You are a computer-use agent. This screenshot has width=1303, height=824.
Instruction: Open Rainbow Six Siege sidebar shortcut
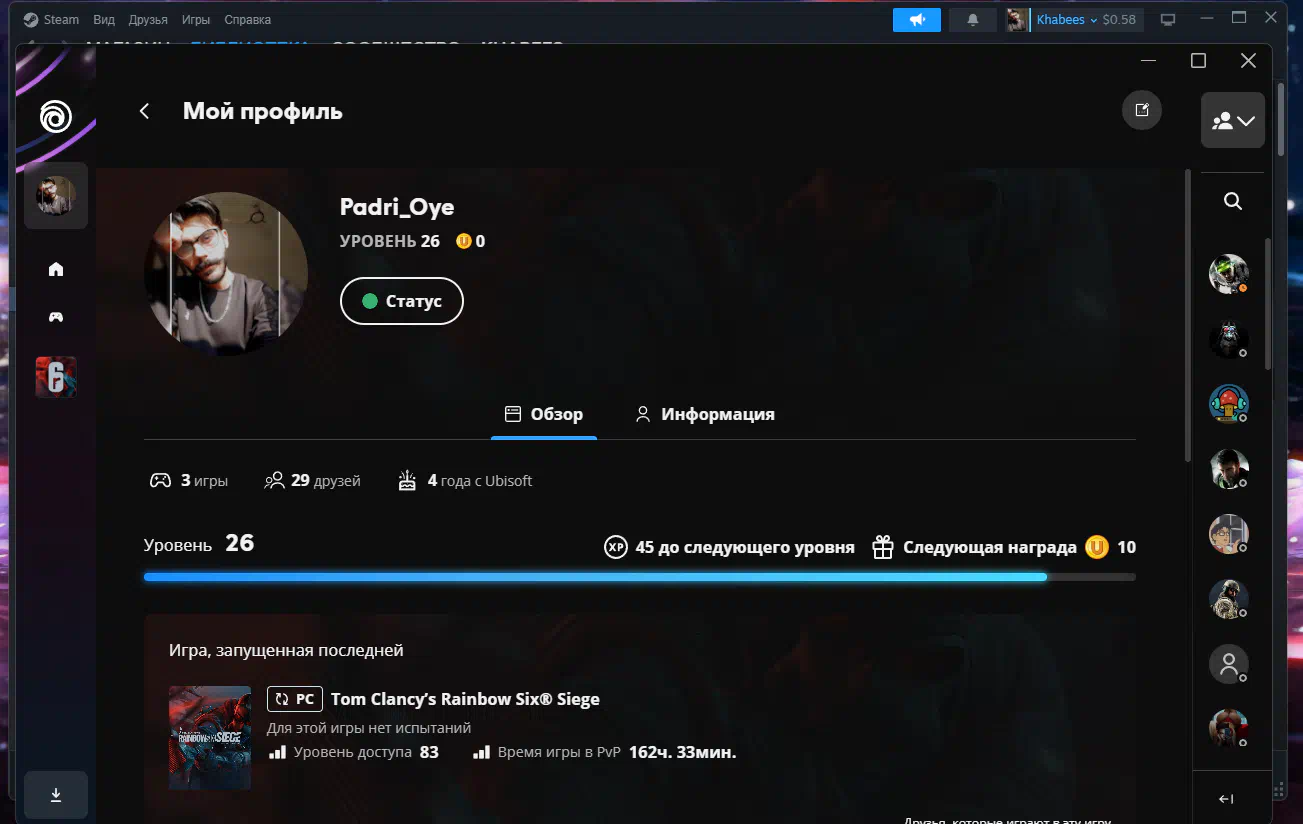click(56, 377)
